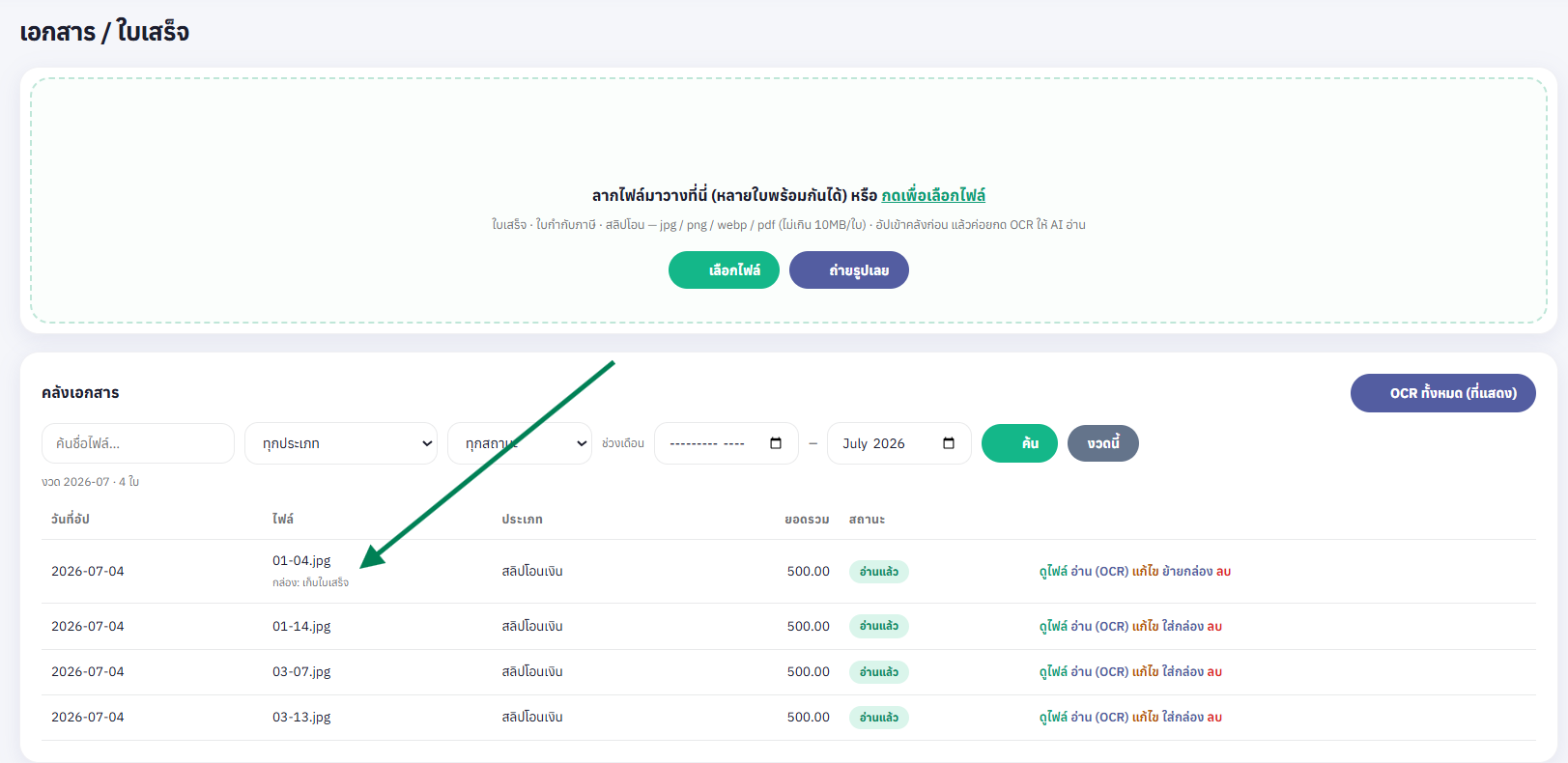Run อ่าน (OCR) on 03-07.jpg
The image size is (1568, 763).
(1099, 672)
